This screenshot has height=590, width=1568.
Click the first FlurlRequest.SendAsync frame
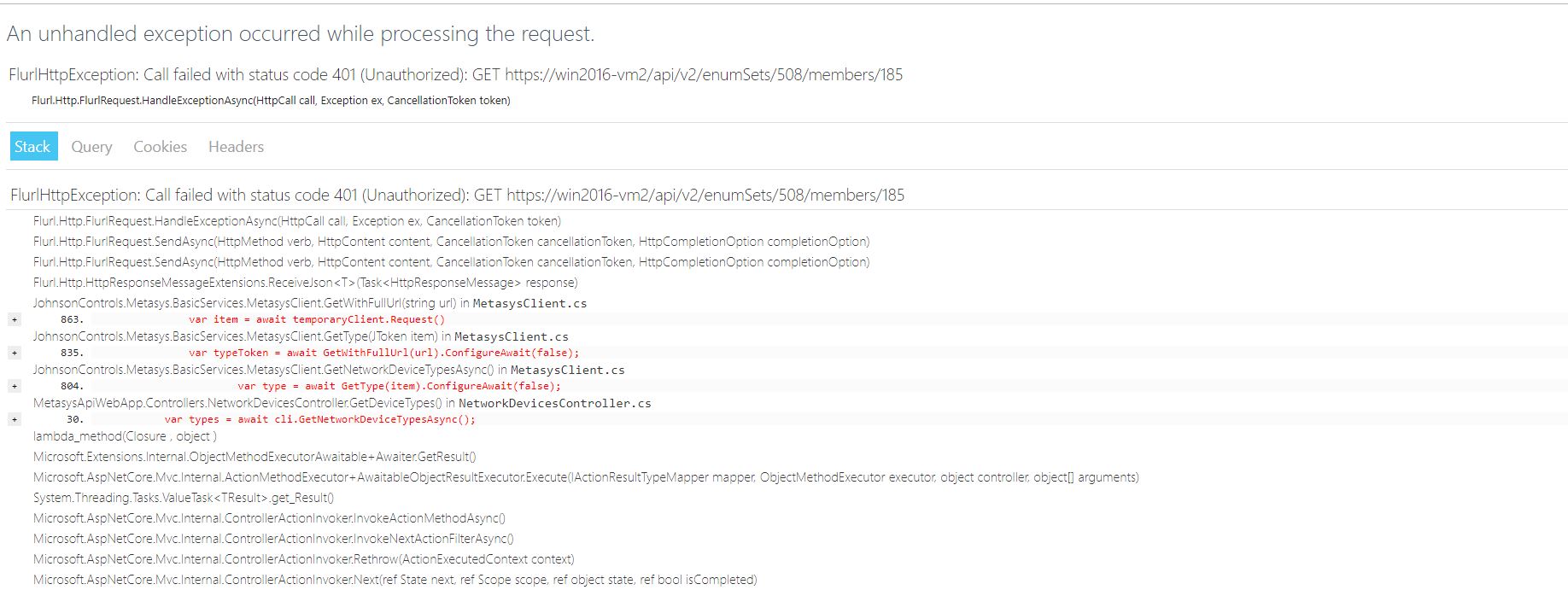451,242
